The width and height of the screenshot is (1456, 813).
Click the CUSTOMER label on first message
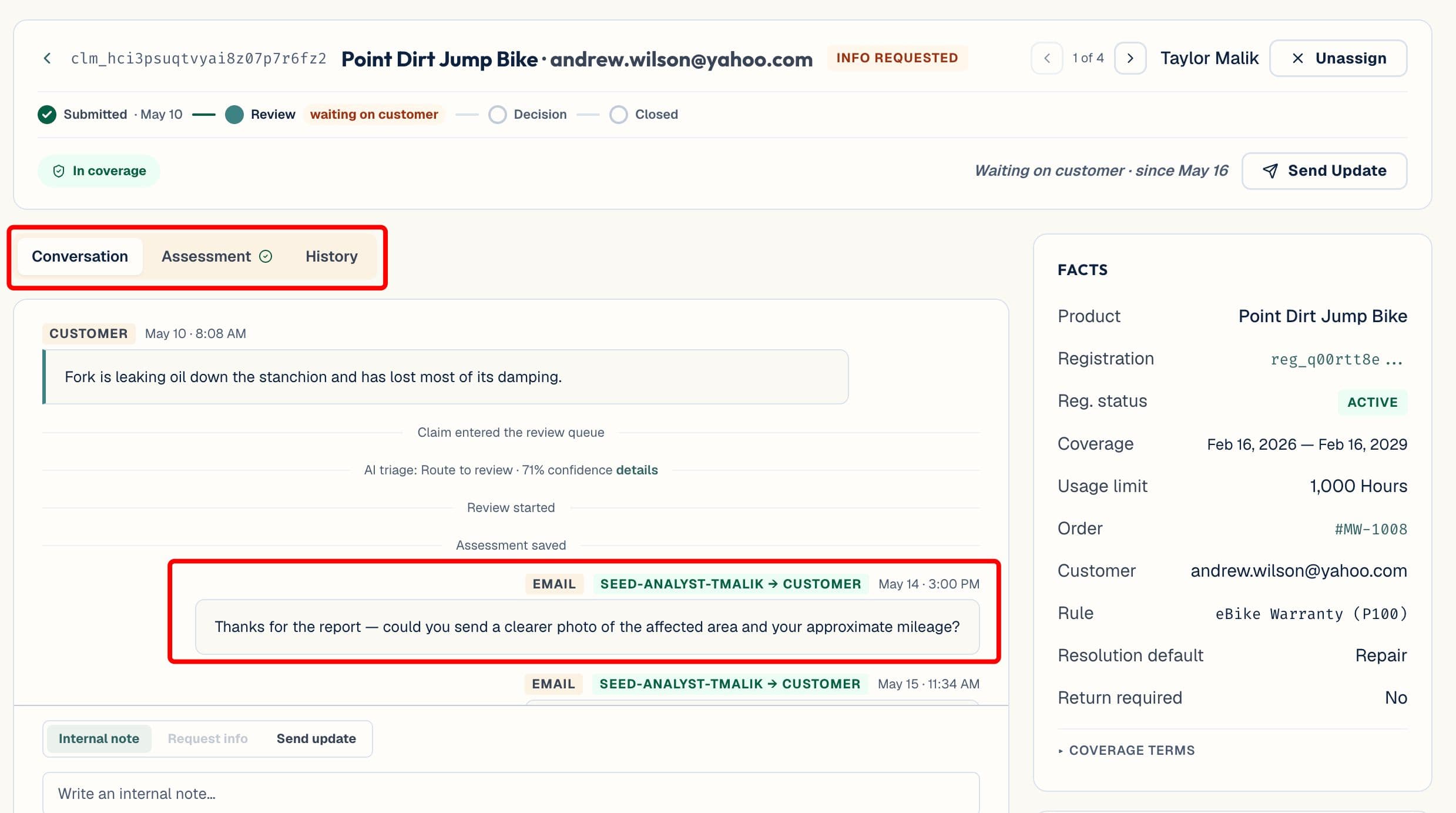89,333
